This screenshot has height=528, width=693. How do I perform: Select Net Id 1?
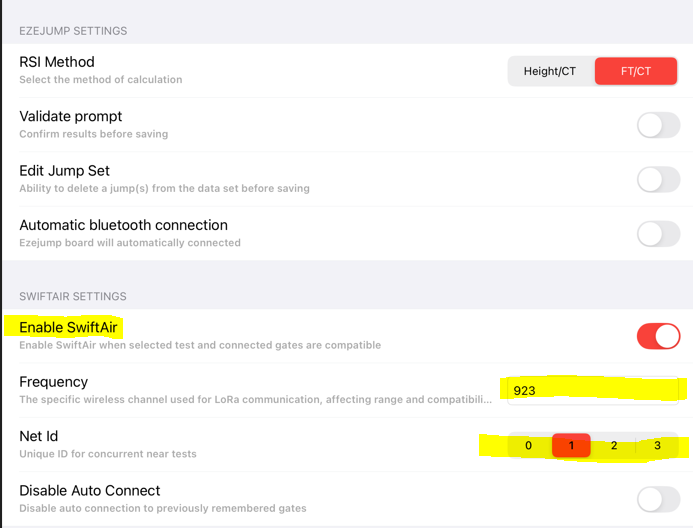(x=571, y=445)
